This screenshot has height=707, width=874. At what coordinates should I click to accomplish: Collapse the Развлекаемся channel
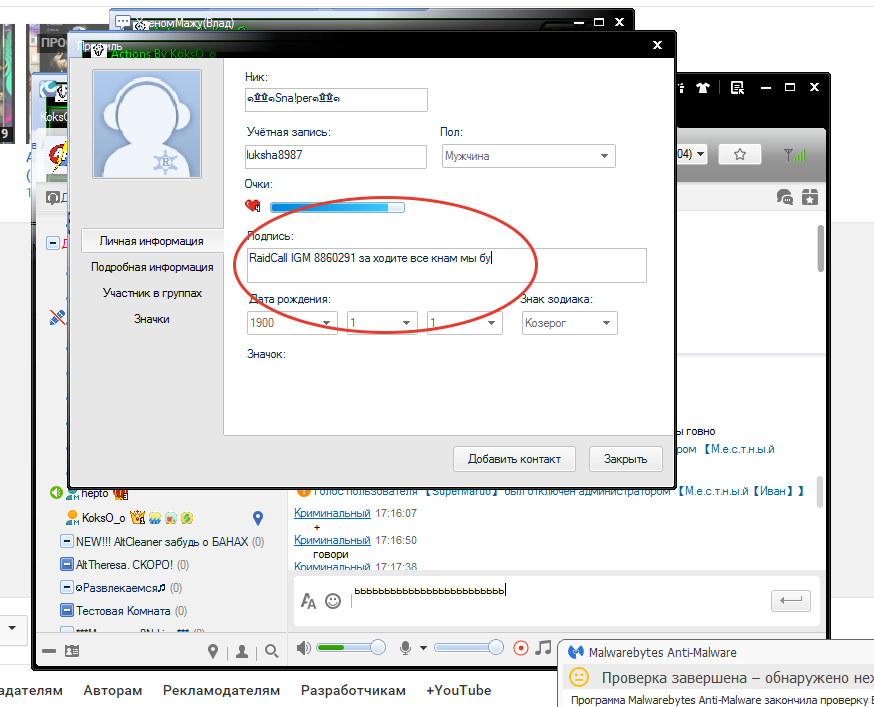66,588
